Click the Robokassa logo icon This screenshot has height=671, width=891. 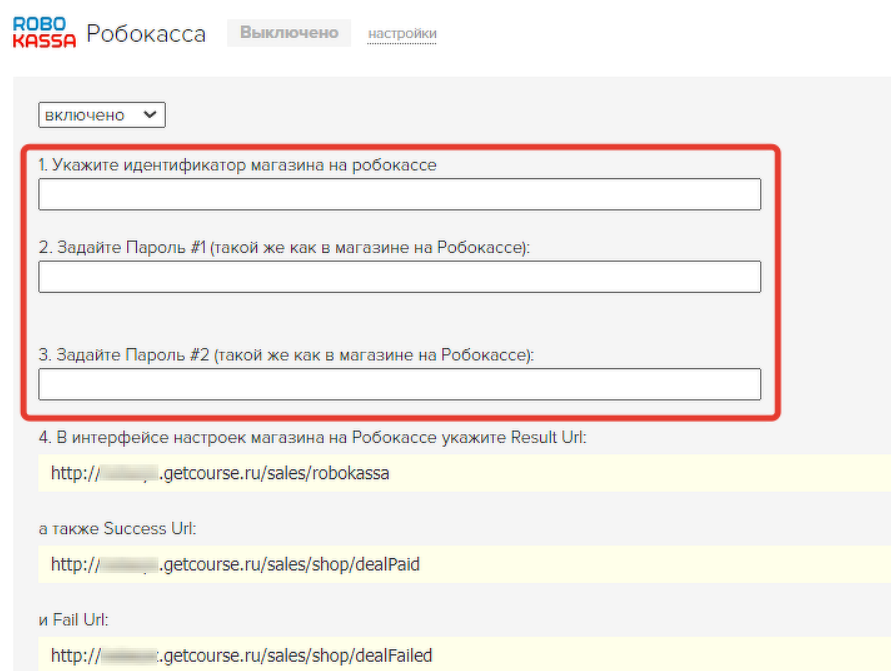click(x=44, y=32)
